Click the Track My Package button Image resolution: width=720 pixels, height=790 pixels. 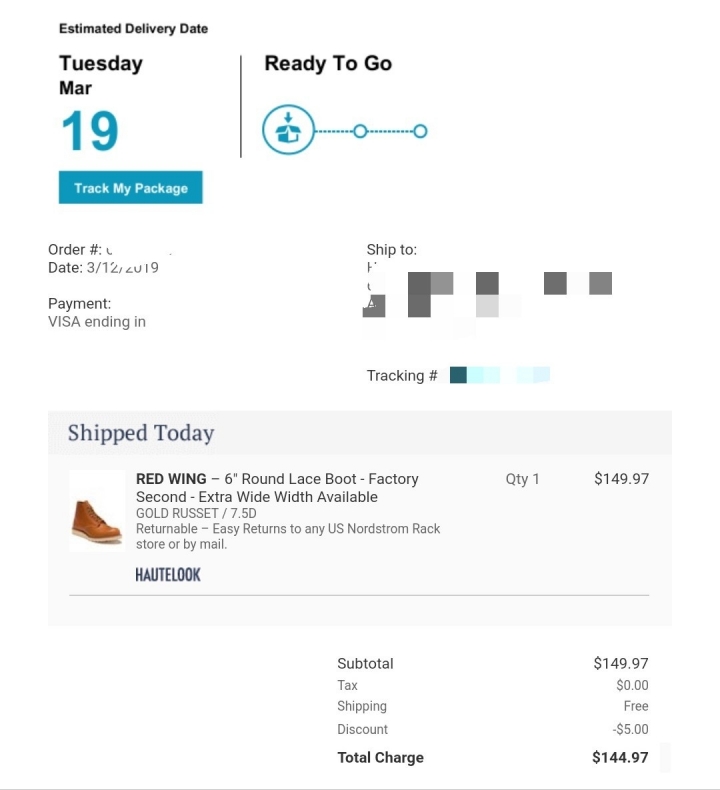pos(130,187)
